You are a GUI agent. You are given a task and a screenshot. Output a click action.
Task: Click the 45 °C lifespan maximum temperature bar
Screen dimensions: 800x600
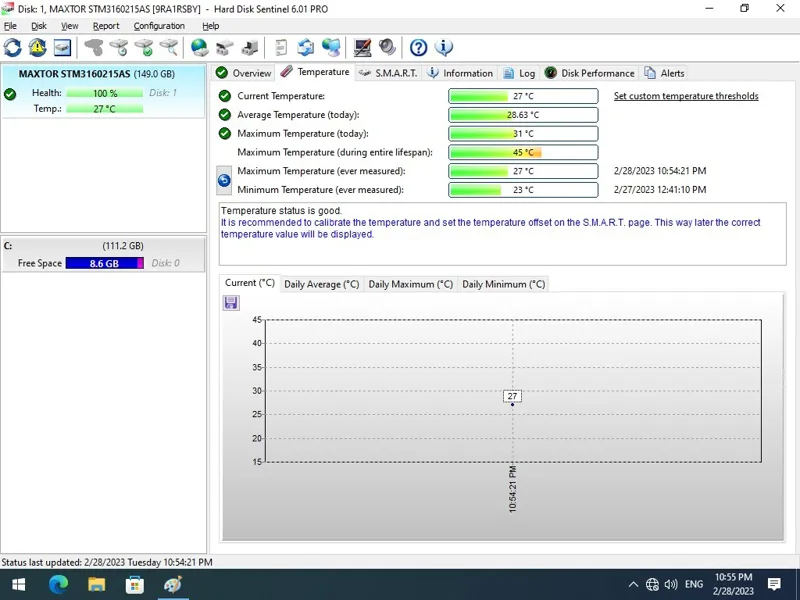point(523,153)
